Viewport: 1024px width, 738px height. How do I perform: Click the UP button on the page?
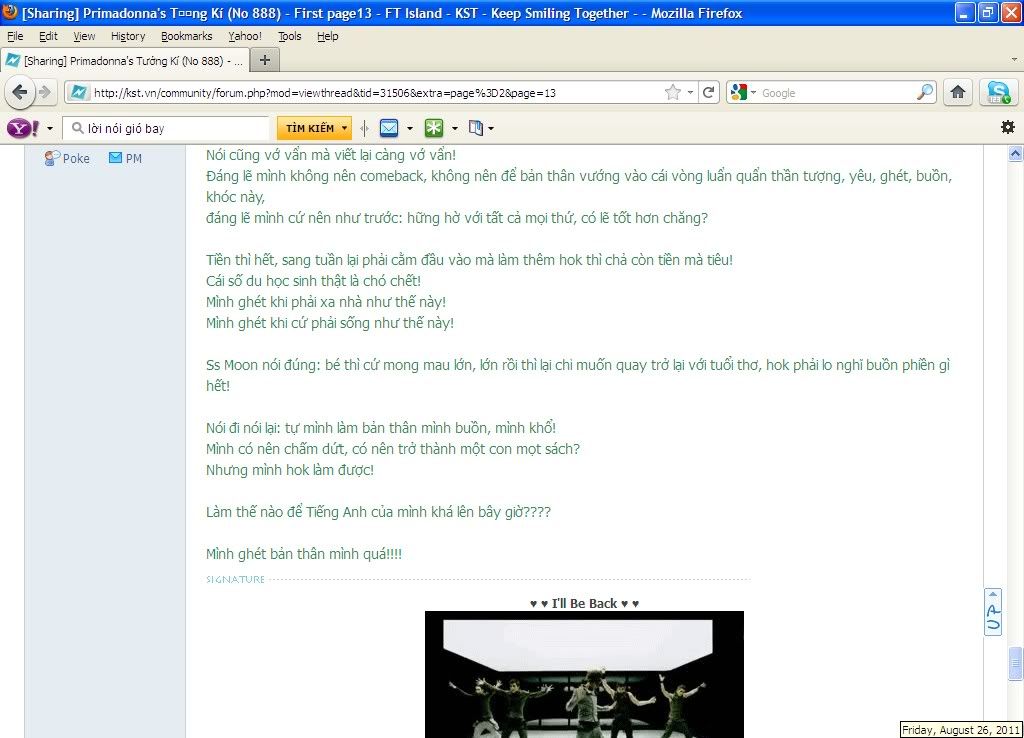pyautogui.click(x=993, y=611)
